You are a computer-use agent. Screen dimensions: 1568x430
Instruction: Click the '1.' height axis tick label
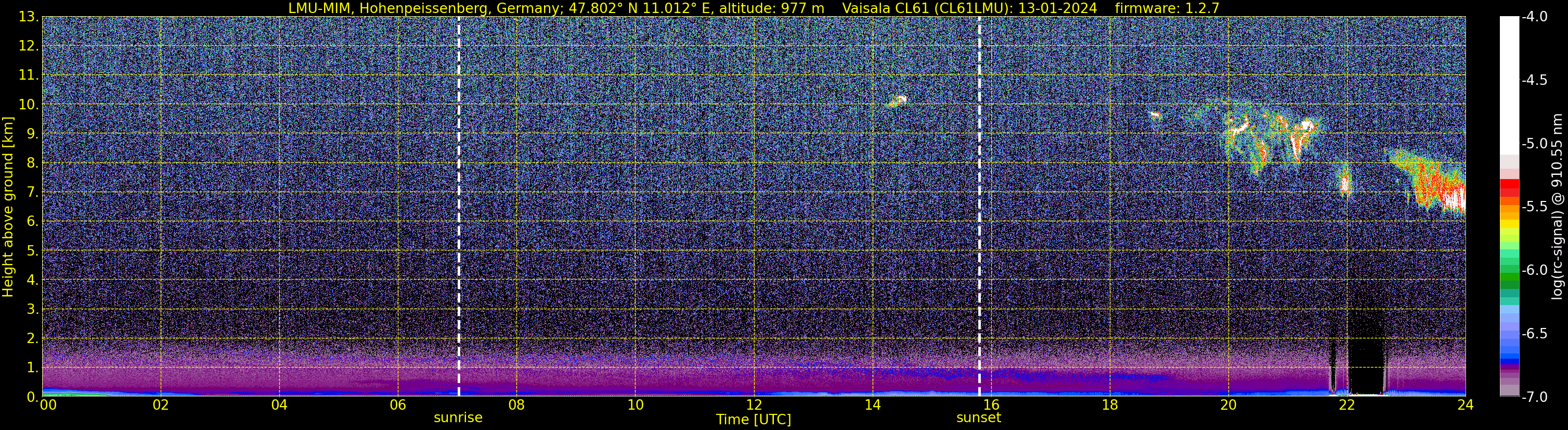(x=32, y=368)
